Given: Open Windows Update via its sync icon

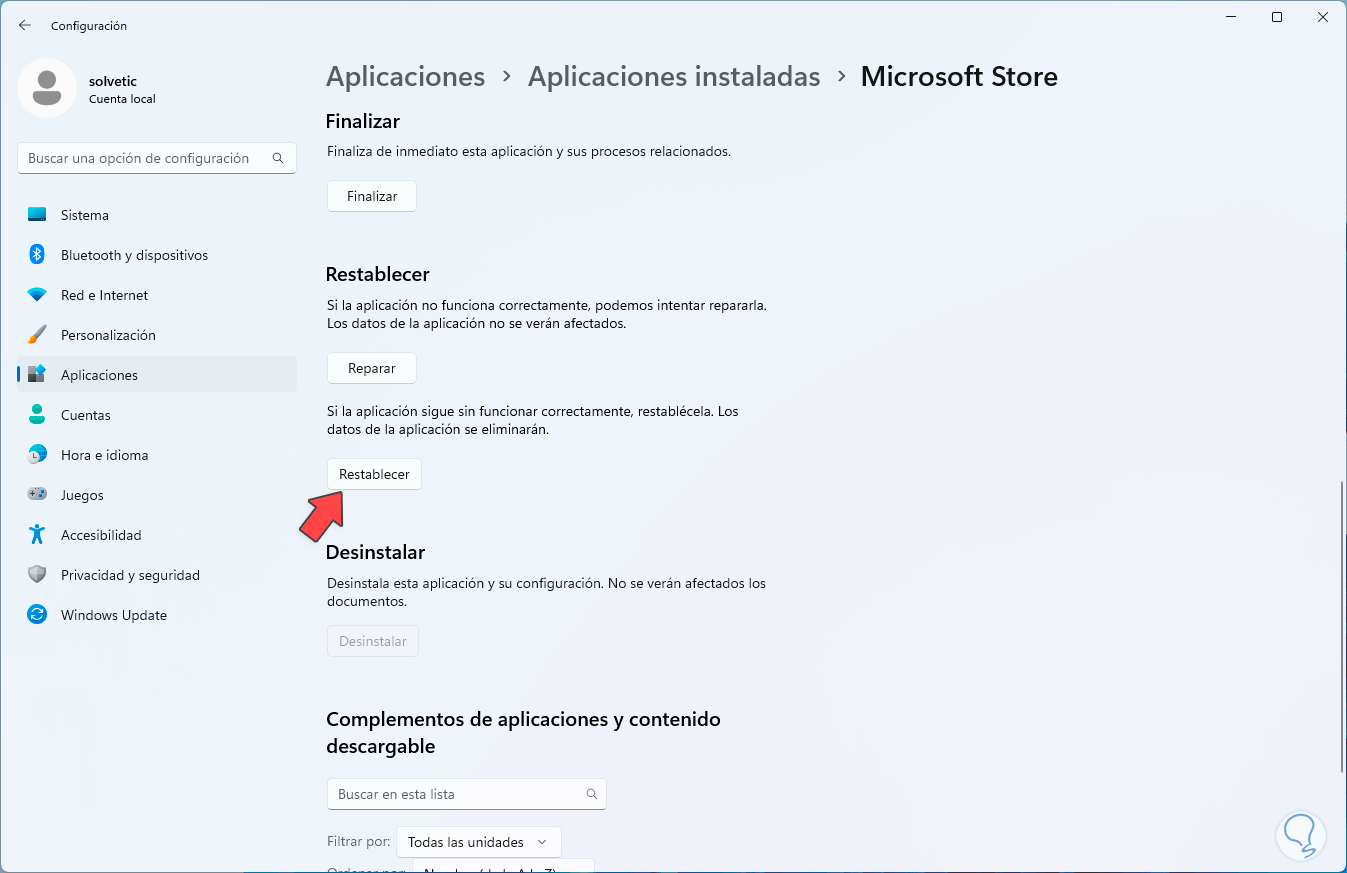Looking at the screenshot, I should (37, 615).
